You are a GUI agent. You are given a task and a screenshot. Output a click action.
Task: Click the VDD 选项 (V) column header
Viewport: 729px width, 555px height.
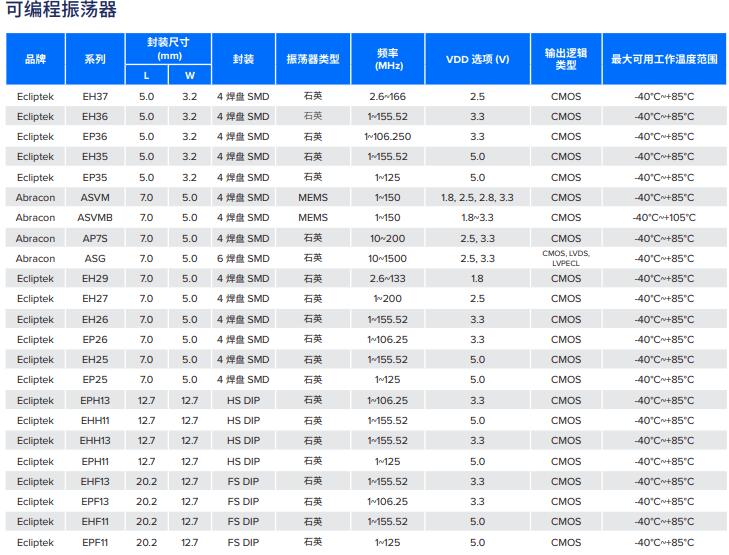click(x=477, y=59)
